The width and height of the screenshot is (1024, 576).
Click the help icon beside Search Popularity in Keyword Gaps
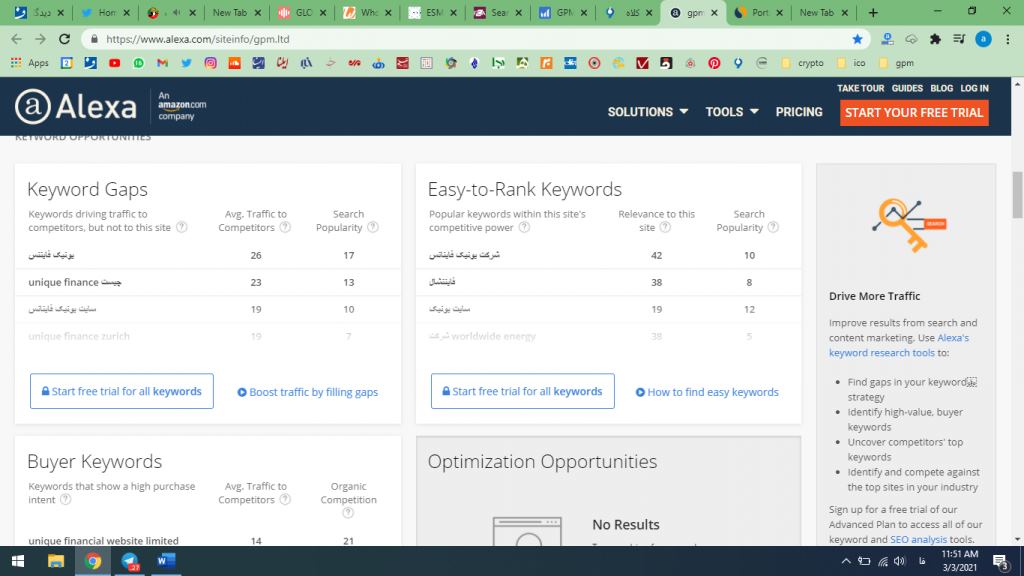[x=373, y=228]
